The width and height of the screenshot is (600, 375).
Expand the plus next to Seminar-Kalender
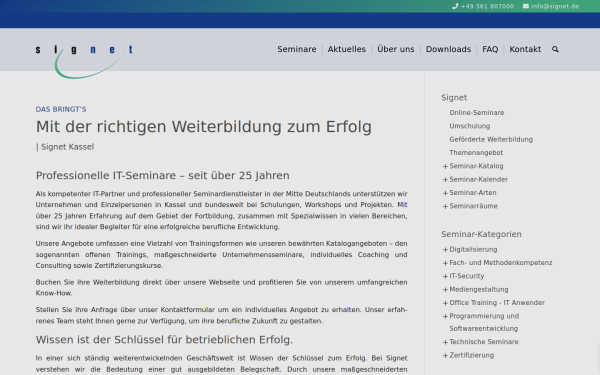(x=445, y=179)
